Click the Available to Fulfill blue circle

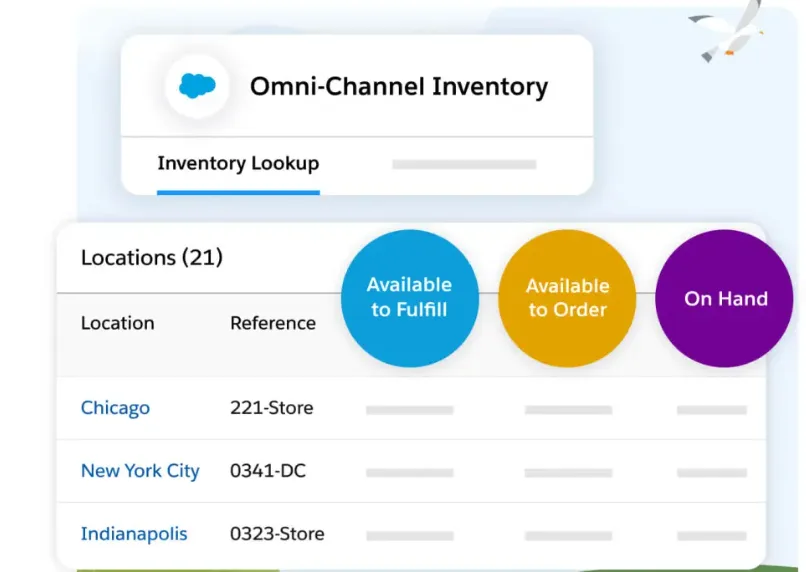pyautogui.click(x=410, y=298)
